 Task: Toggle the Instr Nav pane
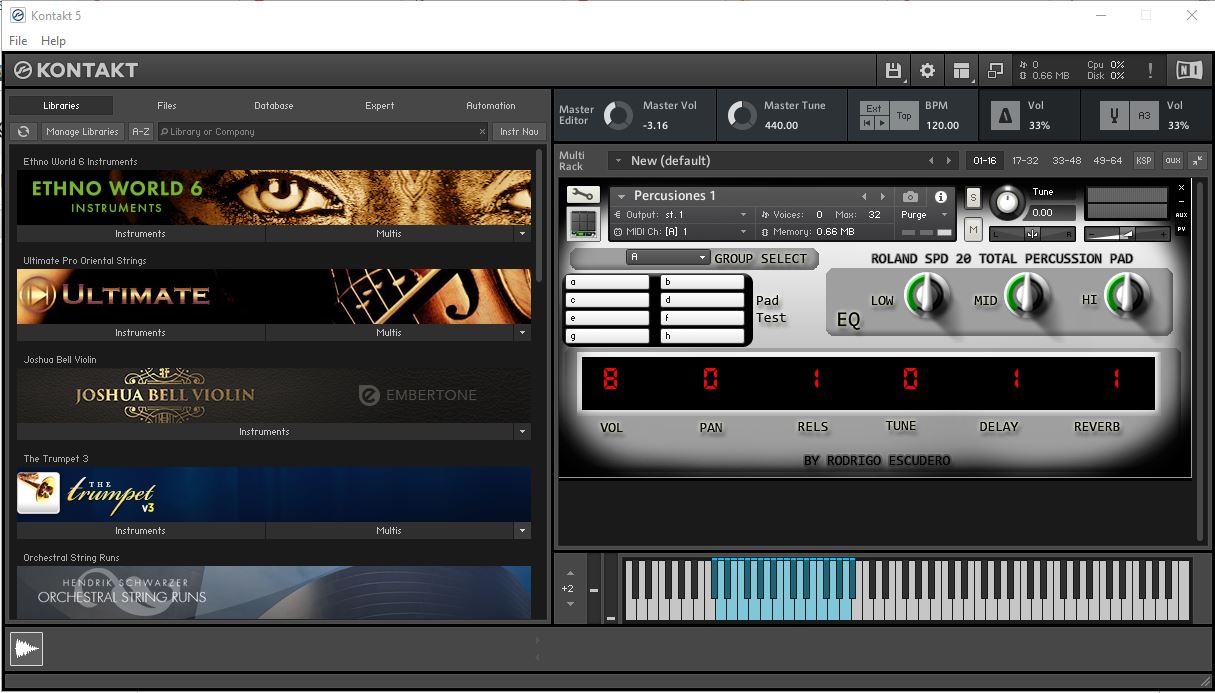tap(519, 131)
